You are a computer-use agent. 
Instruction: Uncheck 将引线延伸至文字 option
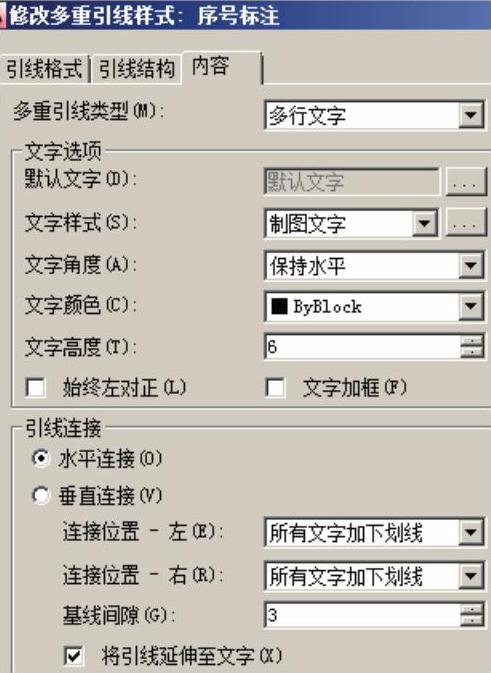74,655
